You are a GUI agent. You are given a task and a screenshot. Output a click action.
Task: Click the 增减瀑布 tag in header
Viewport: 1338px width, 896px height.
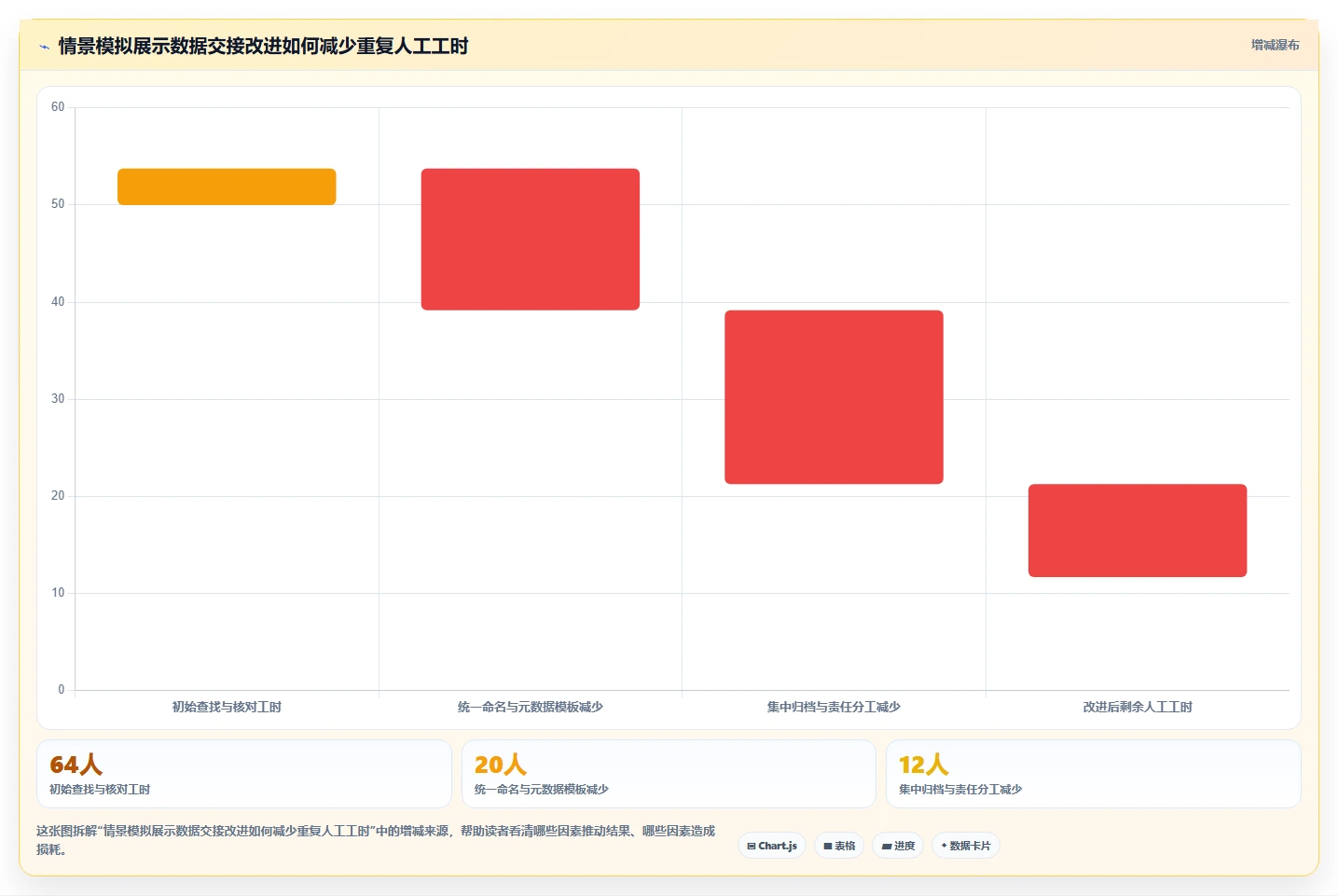tap(1275, 45)
